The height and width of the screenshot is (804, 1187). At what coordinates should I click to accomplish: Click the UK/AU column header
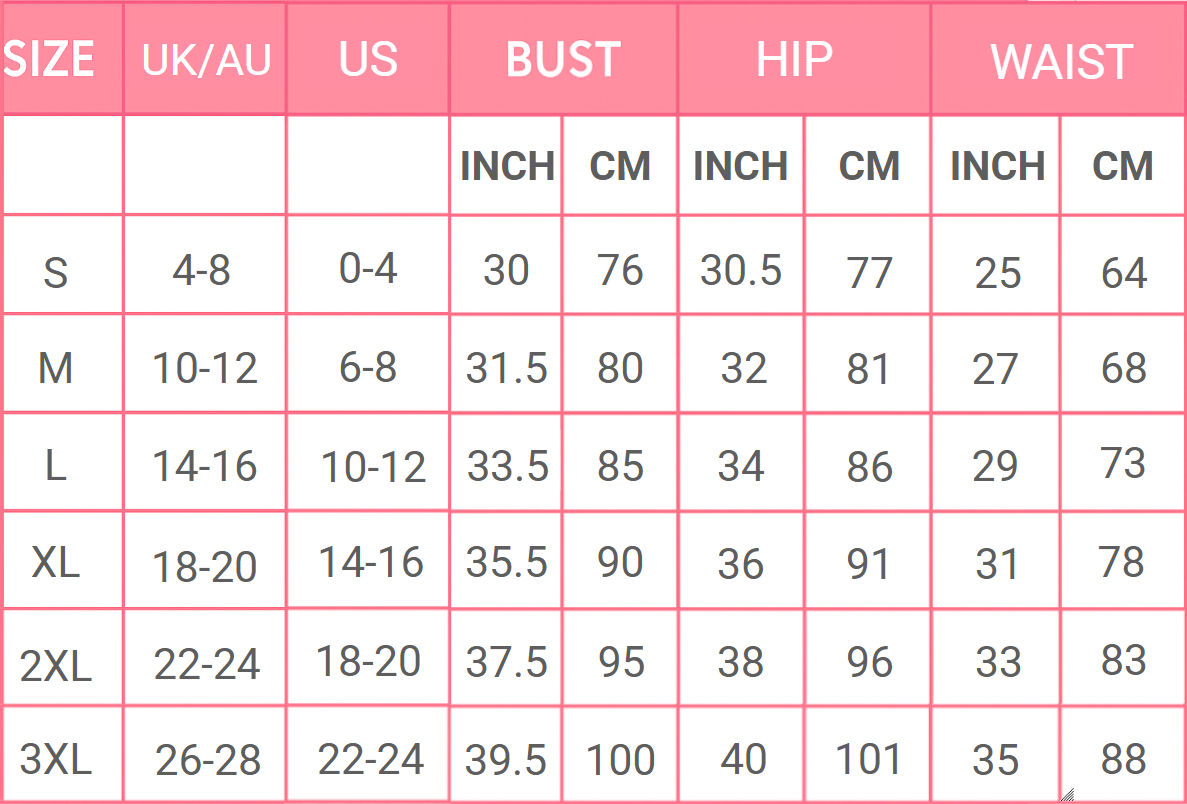tap(206, 60)
